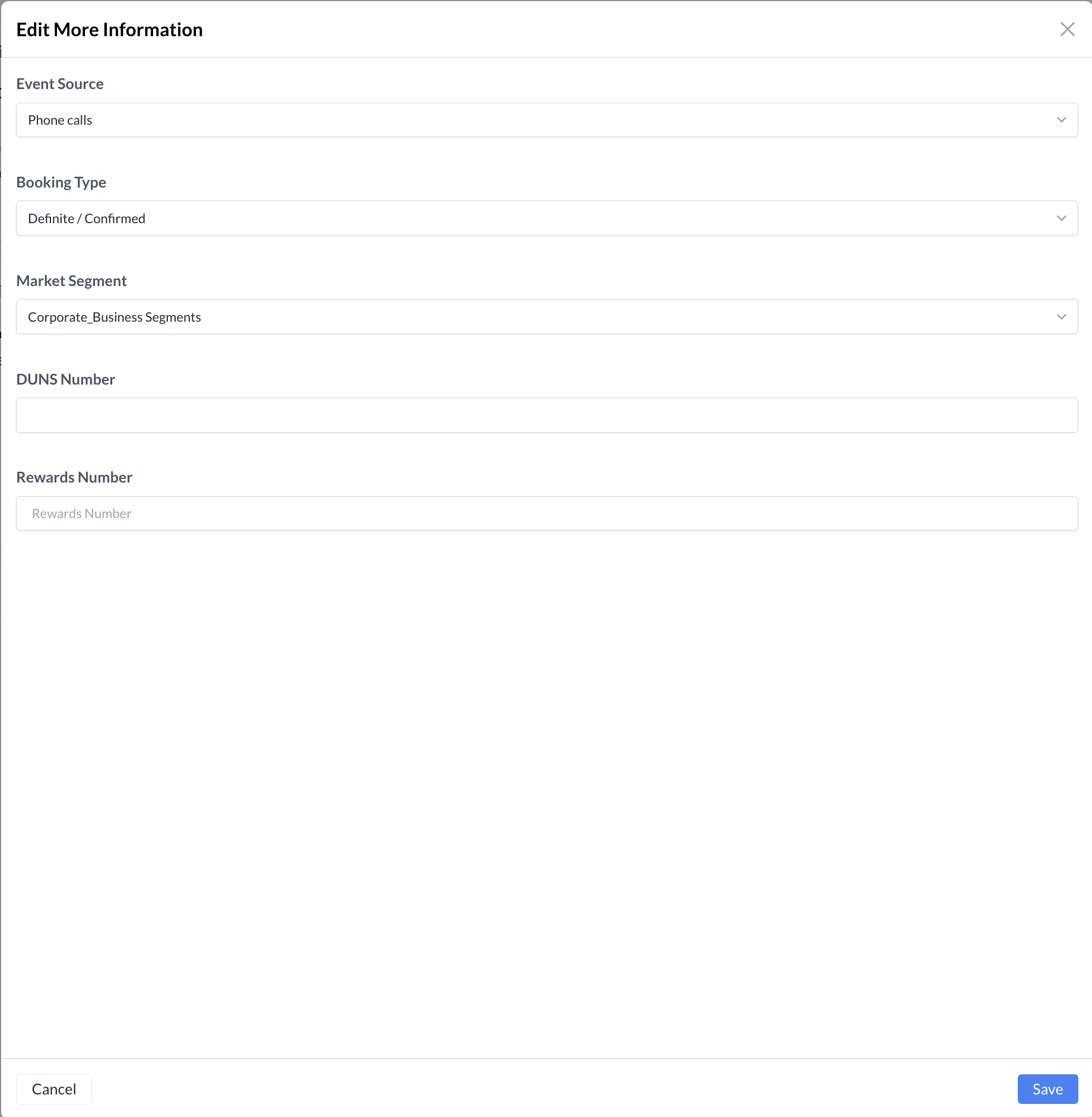The image size is (1092, 1117).
Task: Focus the empty DUNS Number input
Action: [546, 415]
